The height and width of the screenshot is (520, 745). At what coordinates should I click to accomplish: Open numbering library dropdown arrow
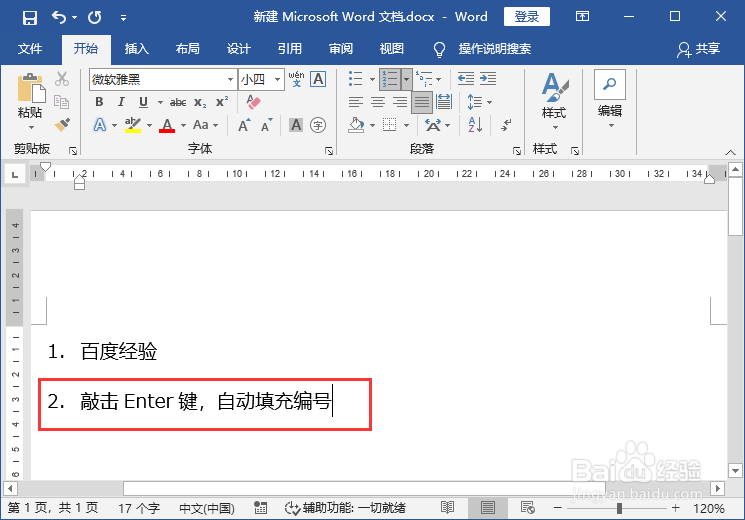(406, 79)
